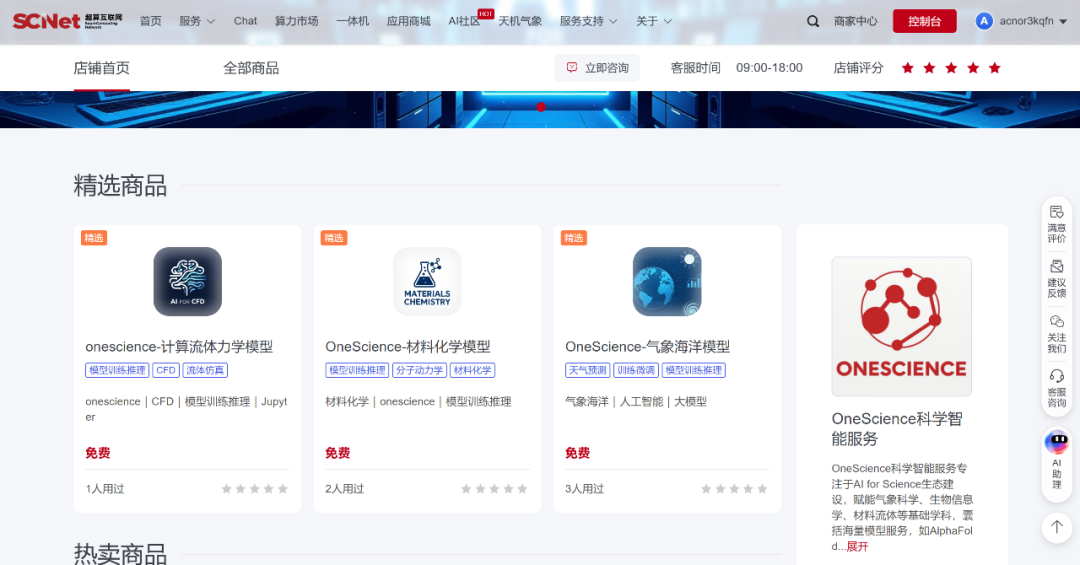
Task: Click the red carousel indicator dot
Action: [x=541, y=107]
